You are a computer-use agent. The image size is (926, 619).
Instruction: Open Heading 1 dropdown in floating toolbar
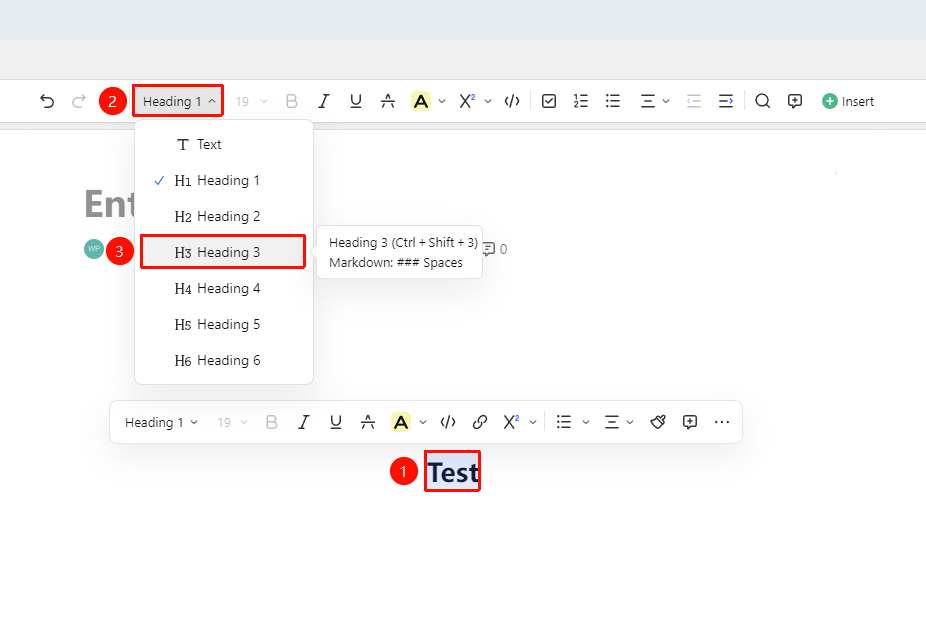(x=161, y=422)
